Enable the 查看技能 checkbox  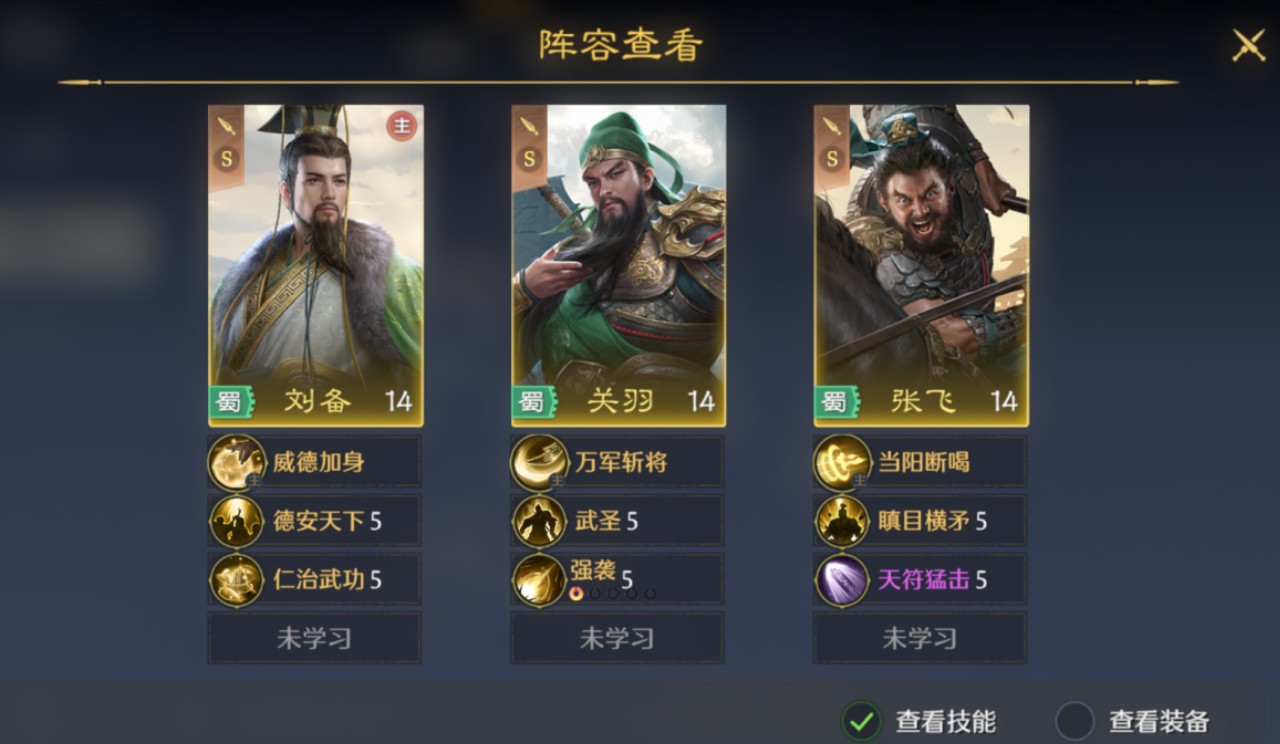[861, 720]
